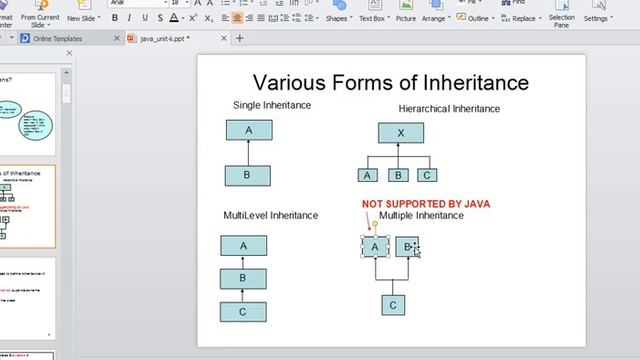Image resolution: width=640 pixels, height=360 pixels.
Task: Insert a Picture
Action: point(406,12)
